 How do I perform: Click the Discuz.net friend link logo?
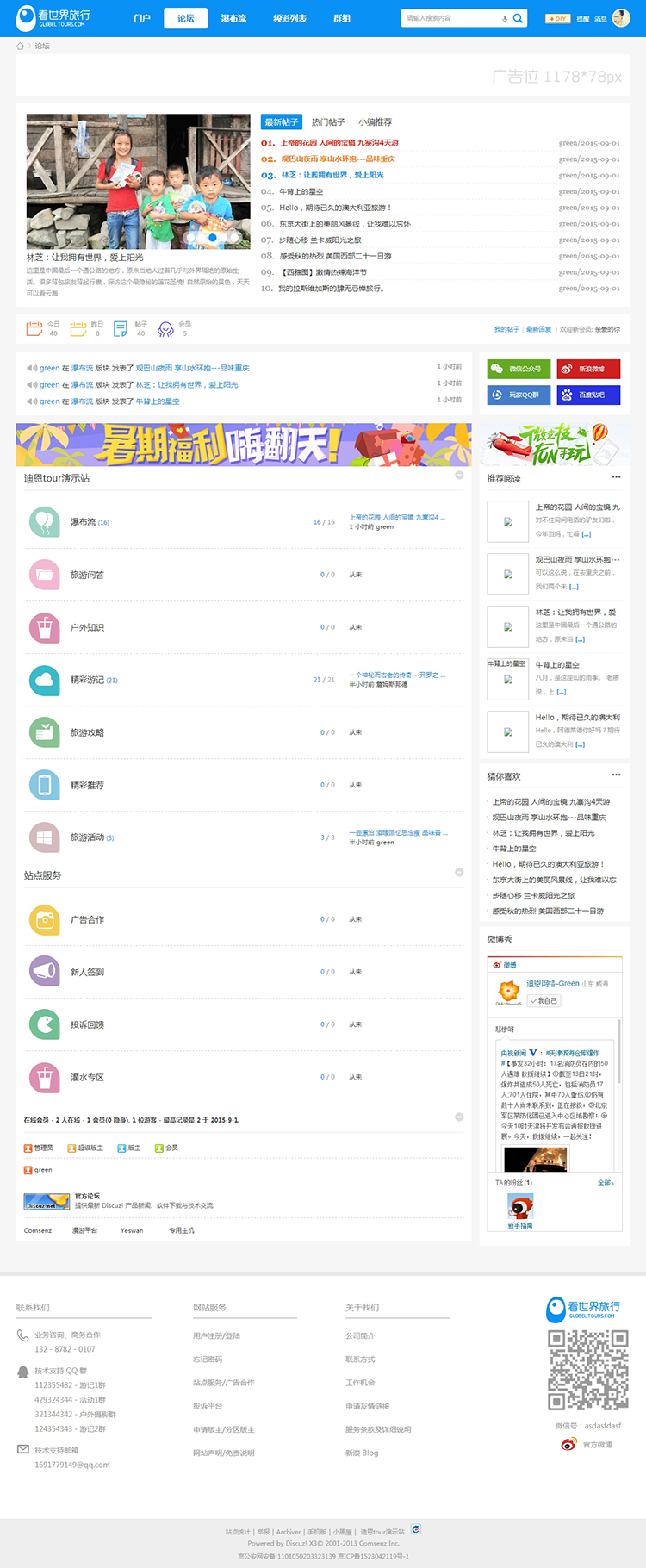point(47,1201)
